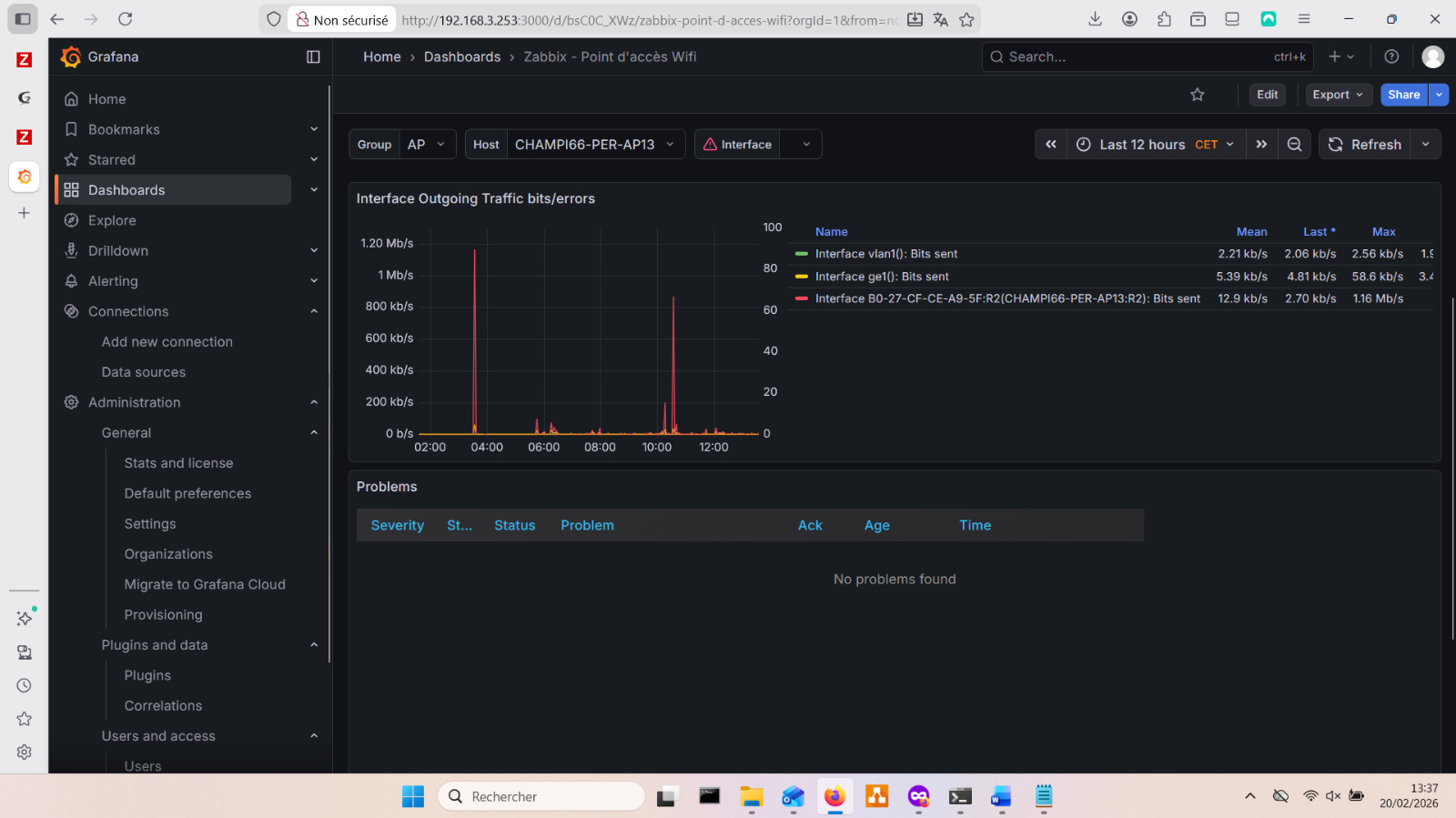Open Provisioning in the sidebar
Screen dimensions: 1456x818
pos(164,615)
